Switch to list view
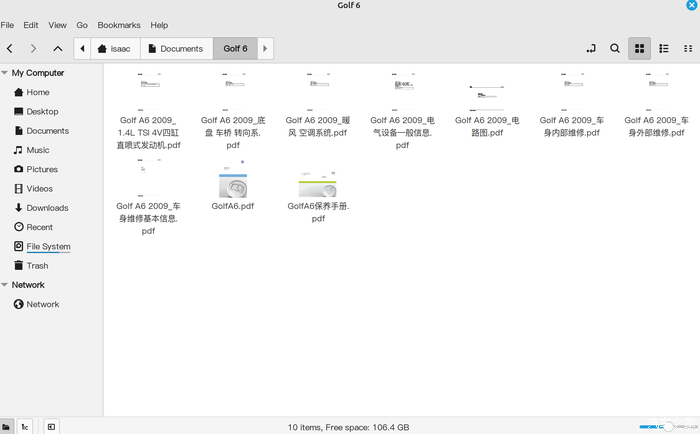Image resolution: width=700 pixels, height=434 pixels. pyautogui.click(x=663, y=48)
